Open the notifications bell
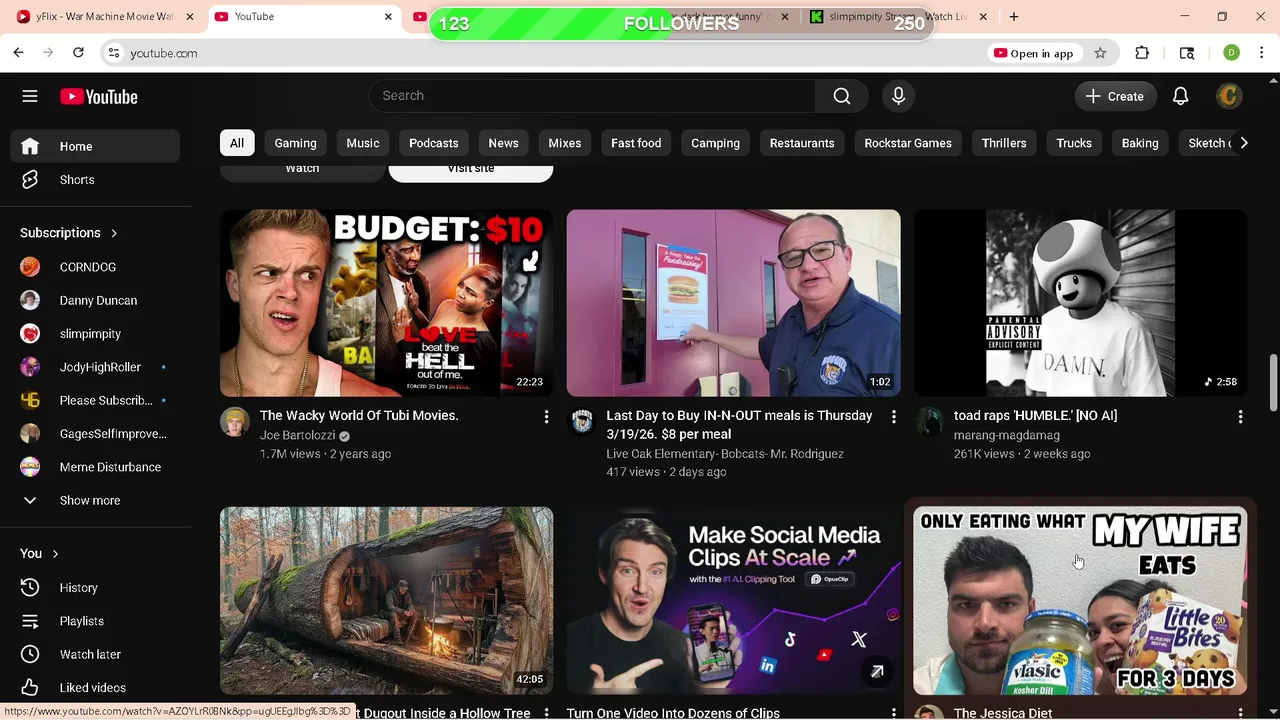 [1180, 96]
